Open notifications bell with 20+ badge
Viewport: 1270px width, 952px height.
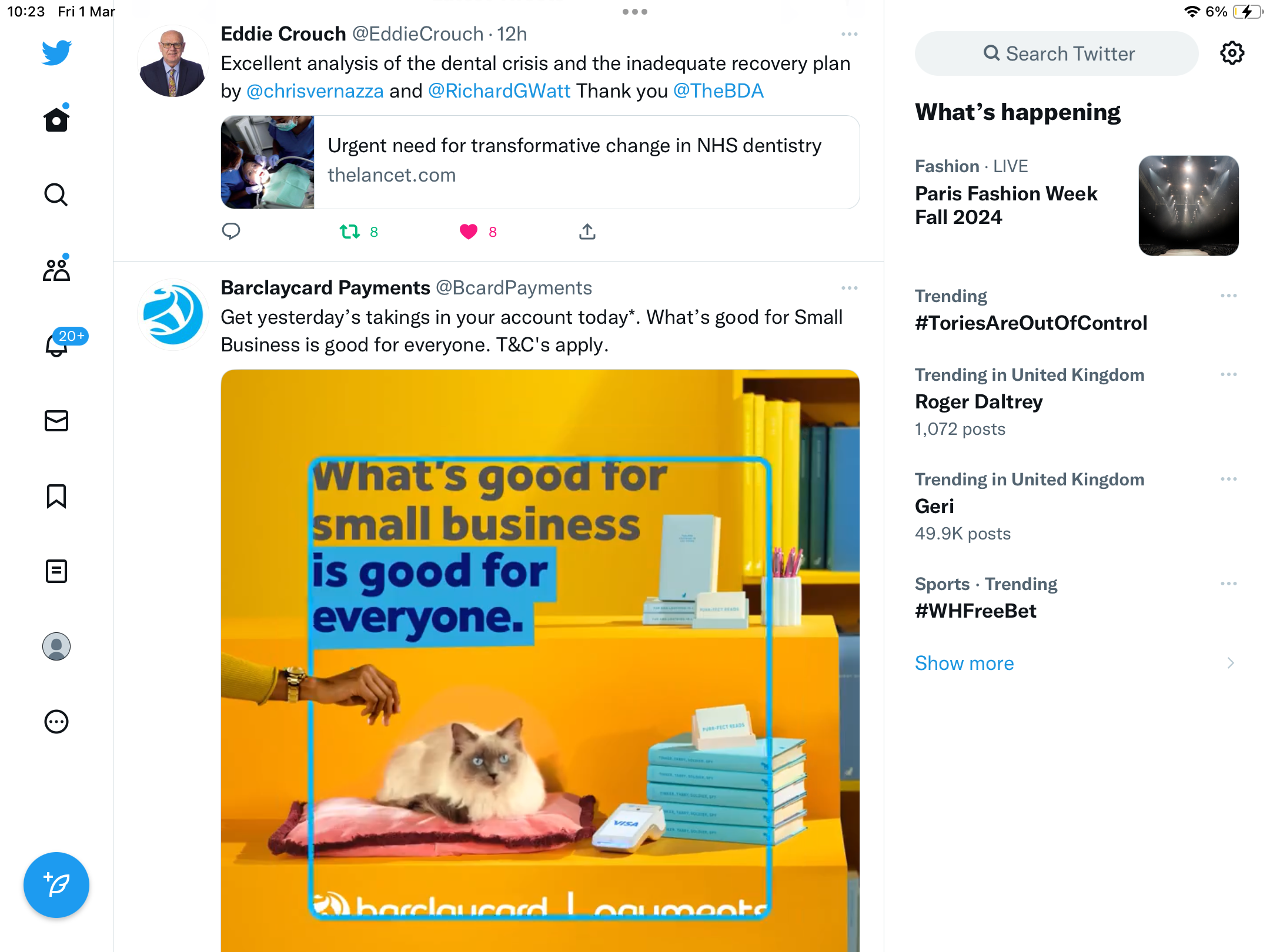[x=56, y=344]
